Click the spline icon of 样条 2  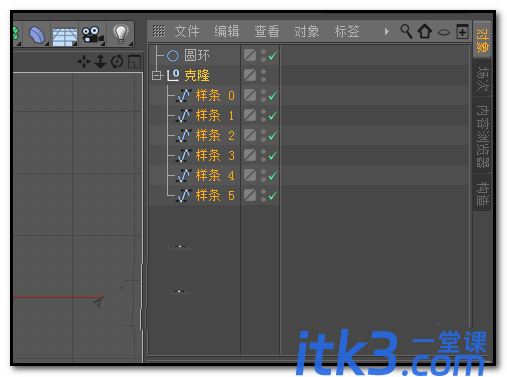point(184,136)
